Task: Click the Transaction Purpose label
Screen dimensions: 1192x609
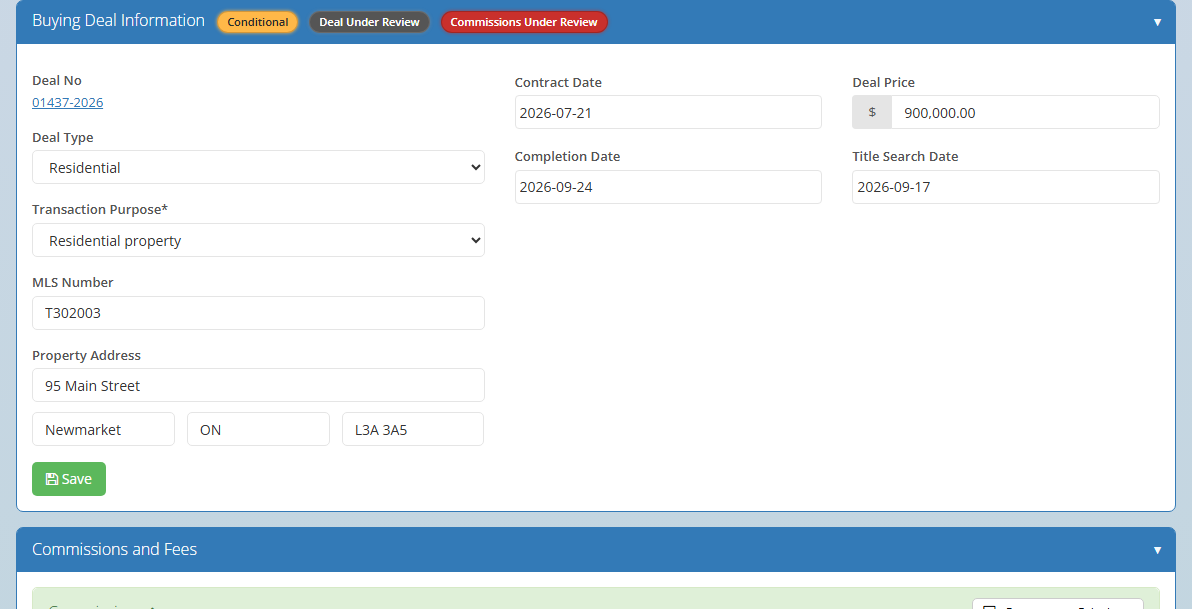Action: coord(100,210)
